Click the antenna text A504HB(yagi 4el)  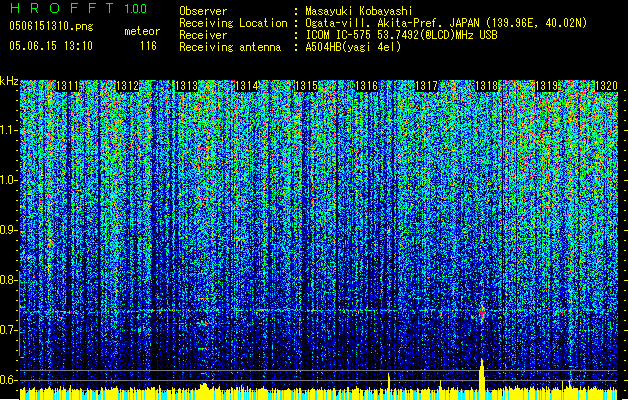353,47
